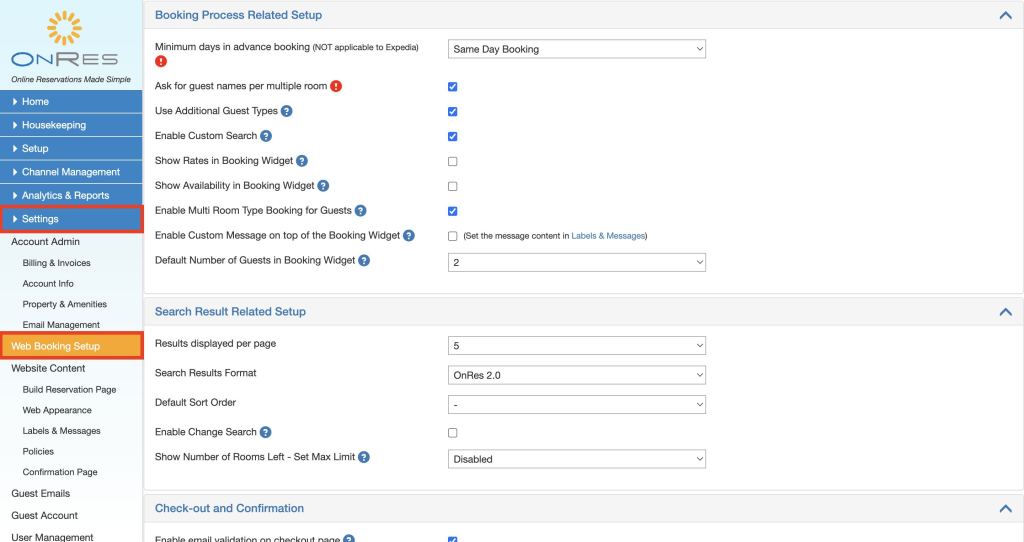The width and height of the screenshot is (1024, 542).
Task: Click help icon beside Use Additional Guest Types
Action: pos(287,111)
